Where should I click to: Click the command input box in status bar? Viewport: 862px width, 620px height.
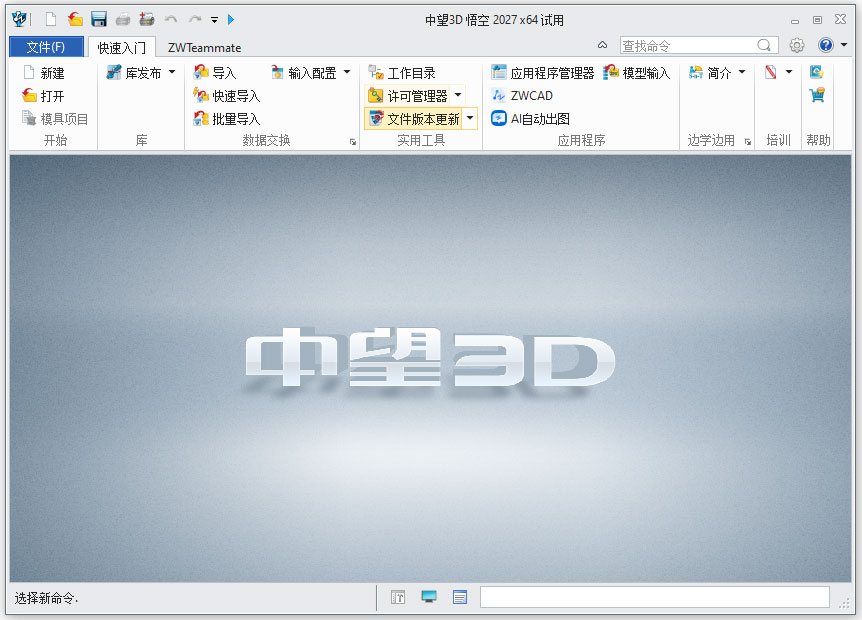pos(654,597)
